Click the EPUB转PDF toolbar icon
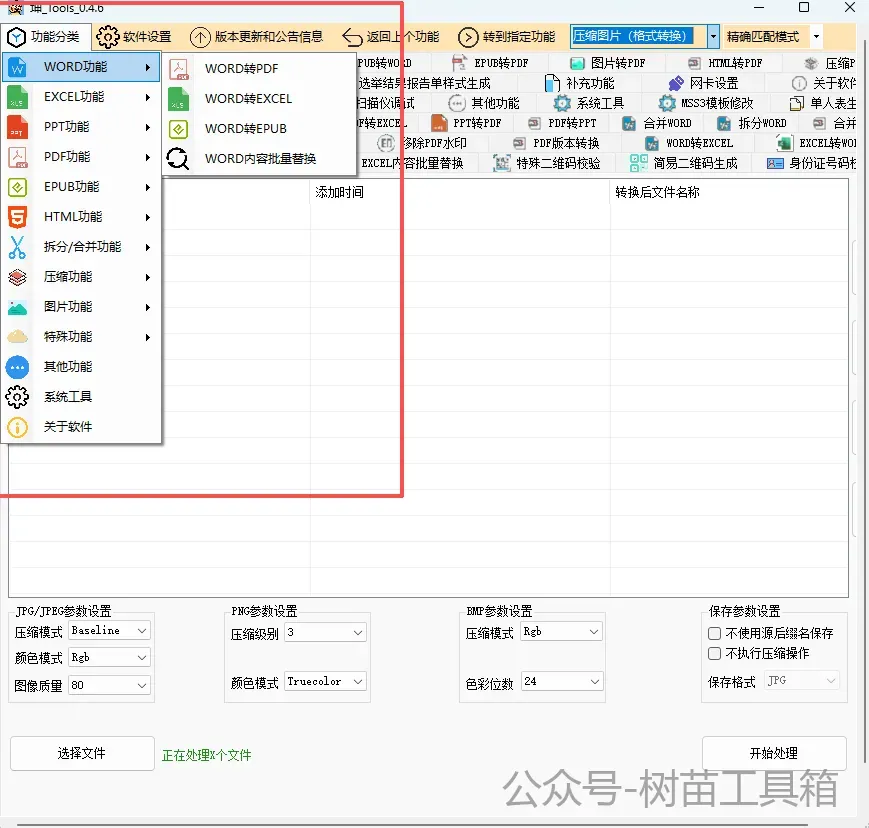This screenshot has height=828, width=869. [459, 63]
